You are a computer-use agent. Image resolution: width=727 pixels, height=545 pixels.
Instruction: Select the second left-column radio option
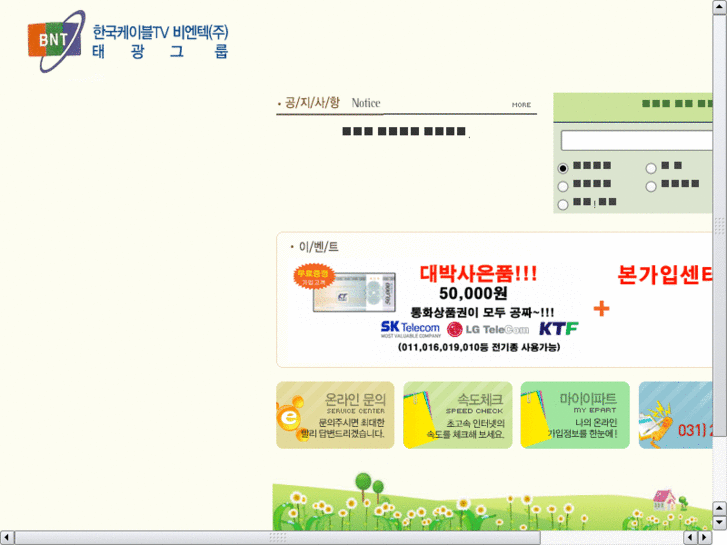[x=563, y=186]
